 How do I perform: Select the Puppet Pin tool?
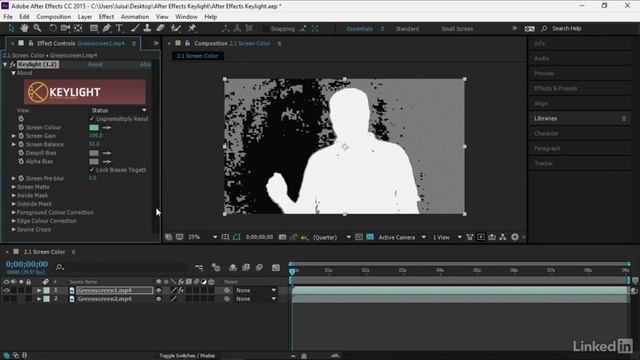tap(192, 28)
